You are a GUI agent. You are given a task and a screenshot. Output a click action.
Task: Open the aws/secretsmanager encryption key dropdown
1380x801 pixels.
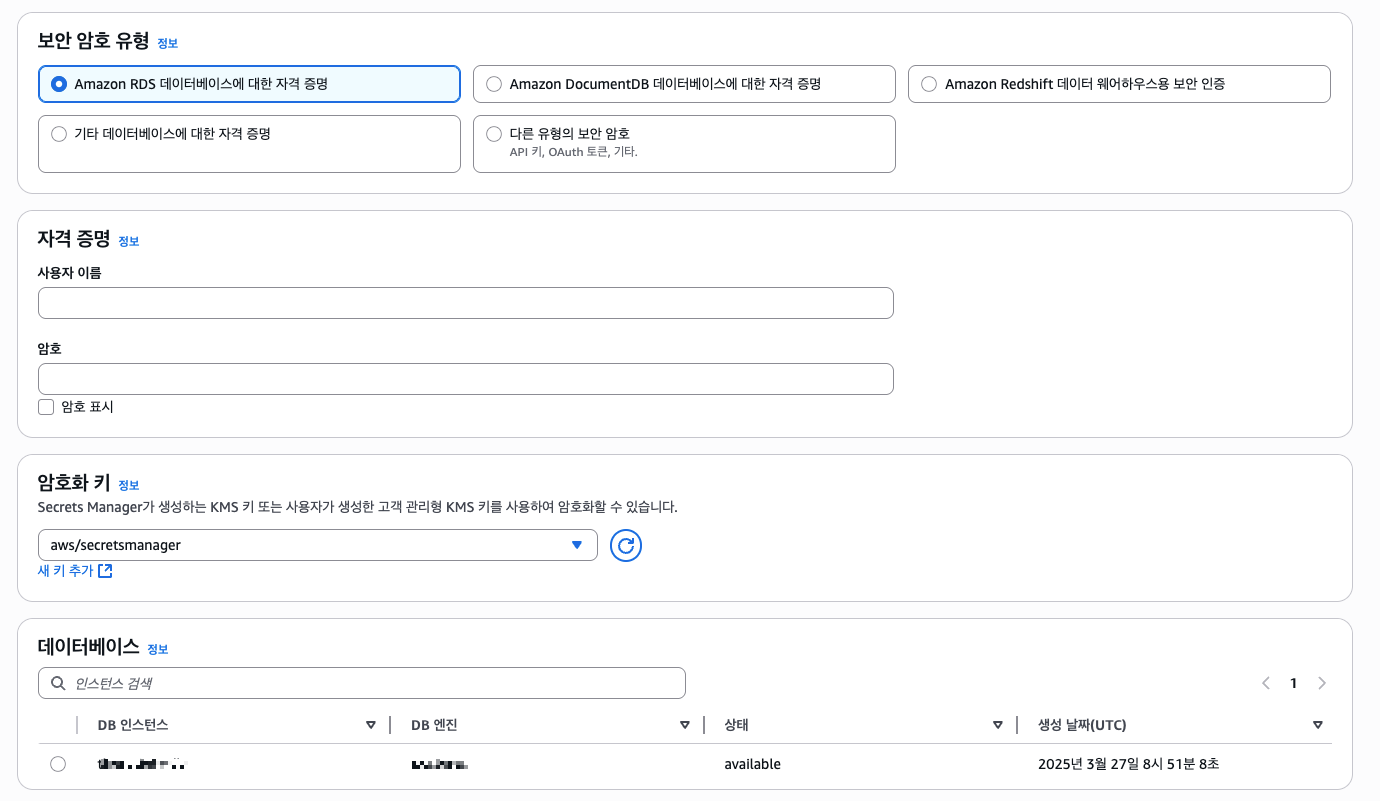(317, 545)
